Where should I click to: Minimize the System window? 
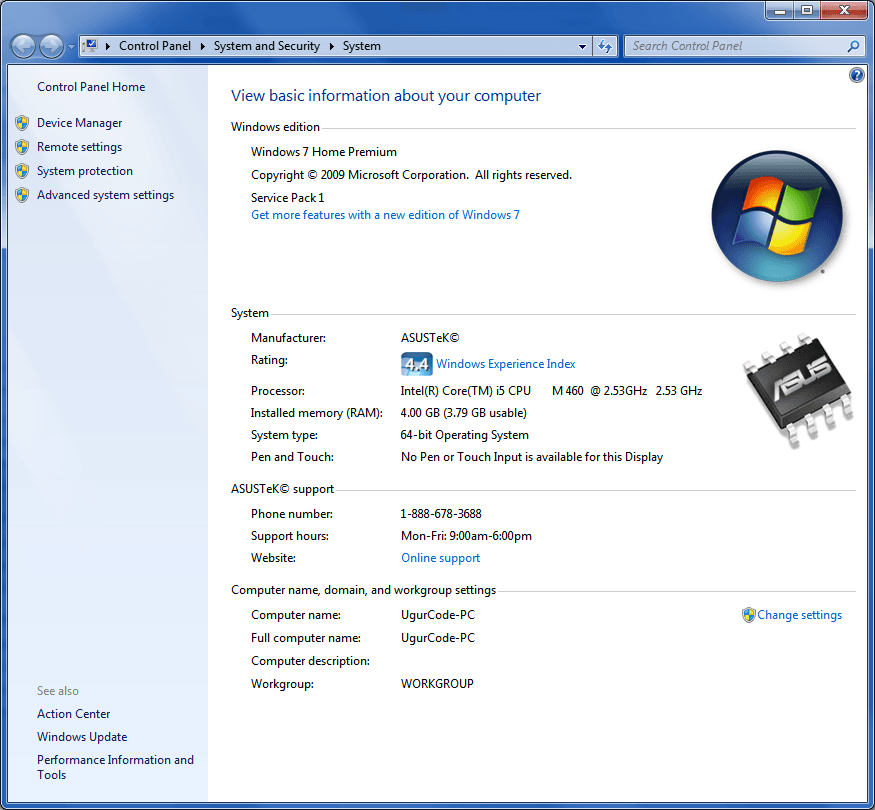point(780,10)
